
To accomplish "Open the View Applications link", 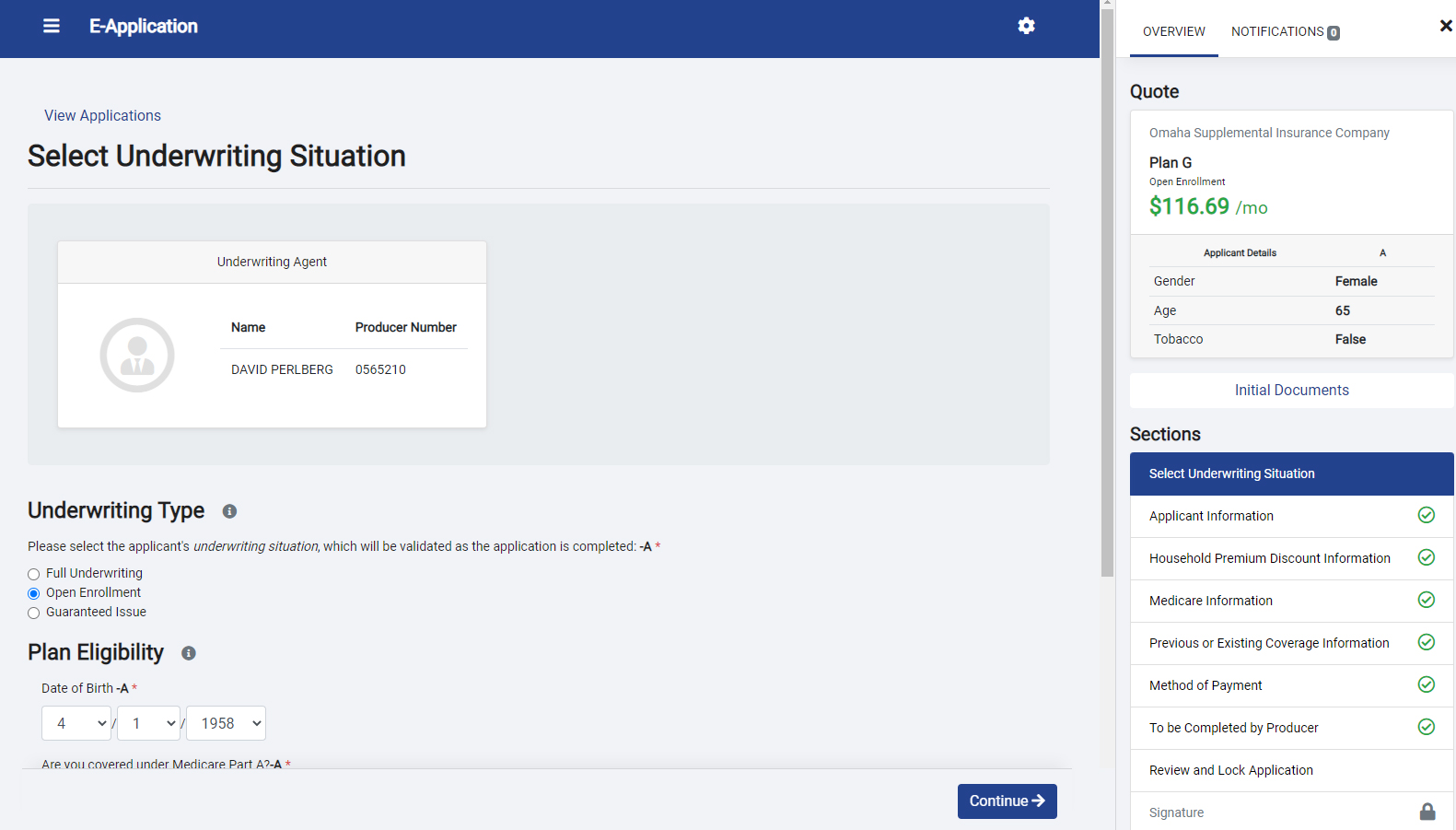I will 102,115.
